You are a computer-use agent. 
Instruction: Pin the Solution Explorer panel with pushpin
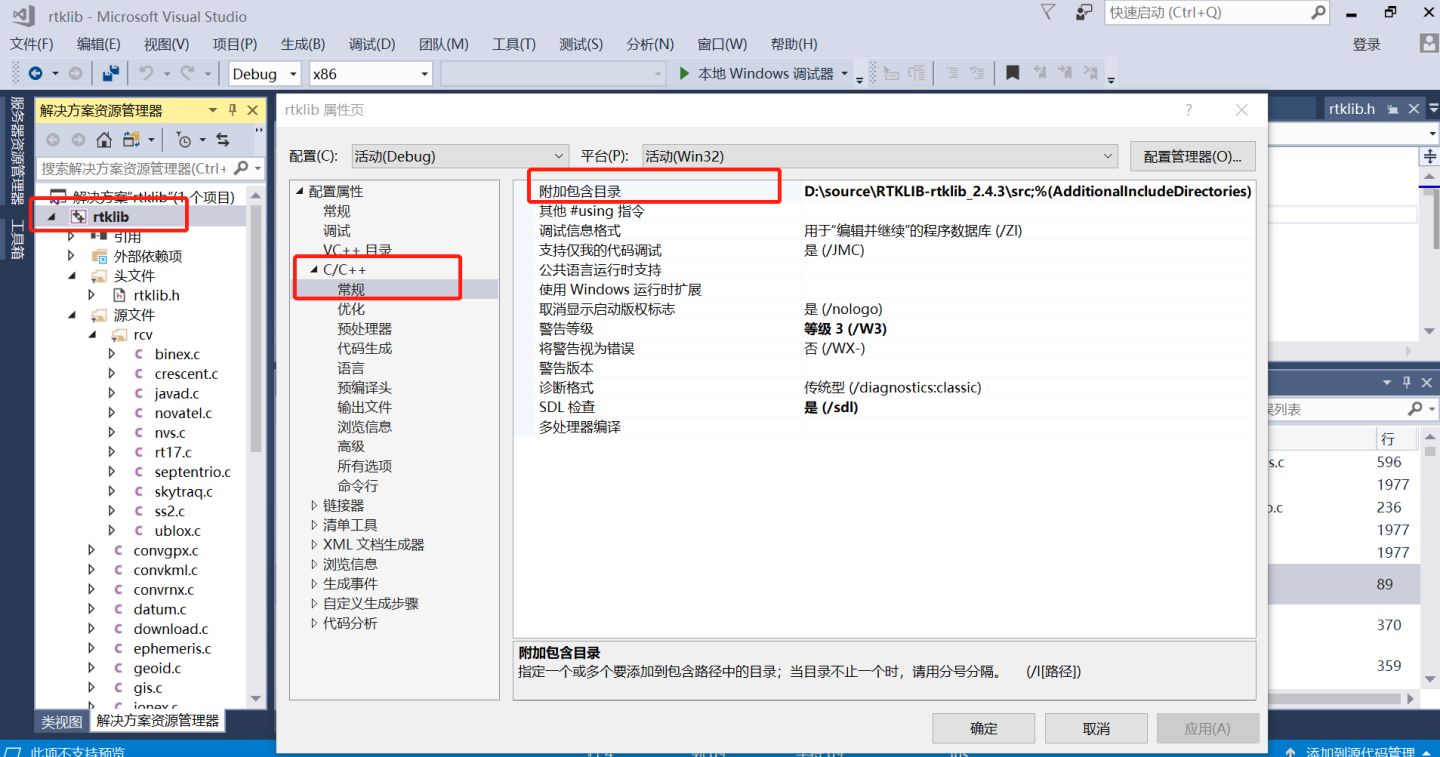pos(233,110)
